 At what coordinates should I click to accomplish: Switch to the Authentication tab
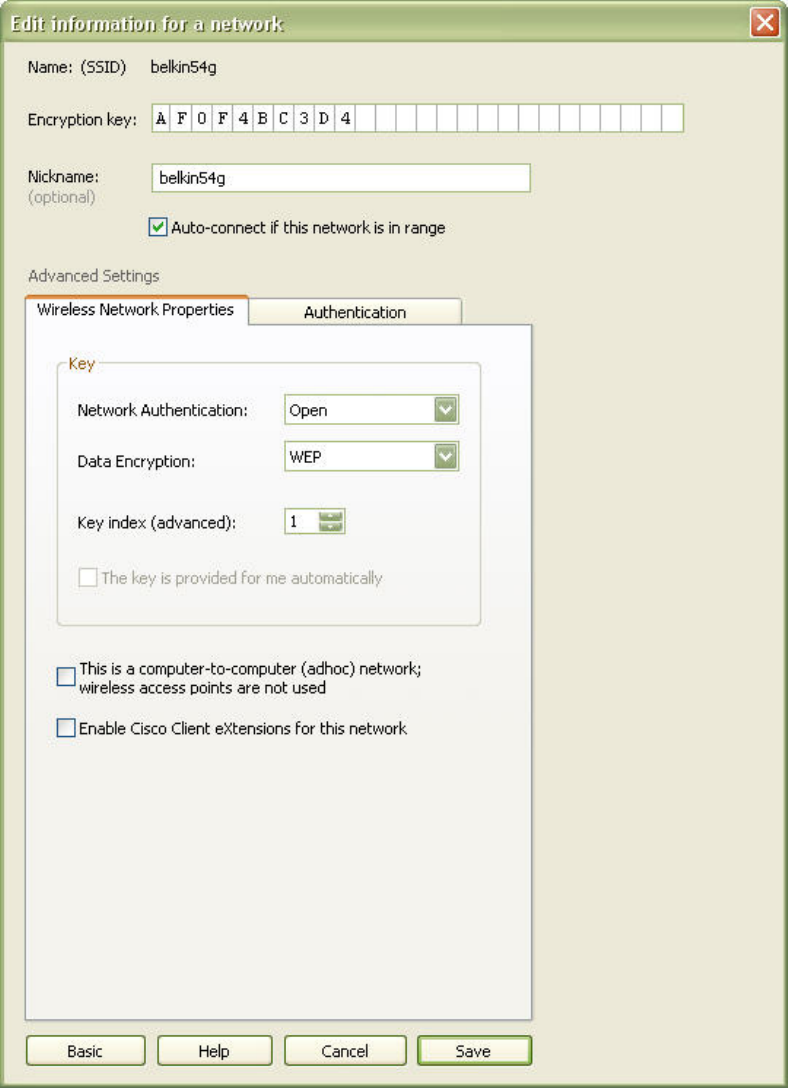354,312
